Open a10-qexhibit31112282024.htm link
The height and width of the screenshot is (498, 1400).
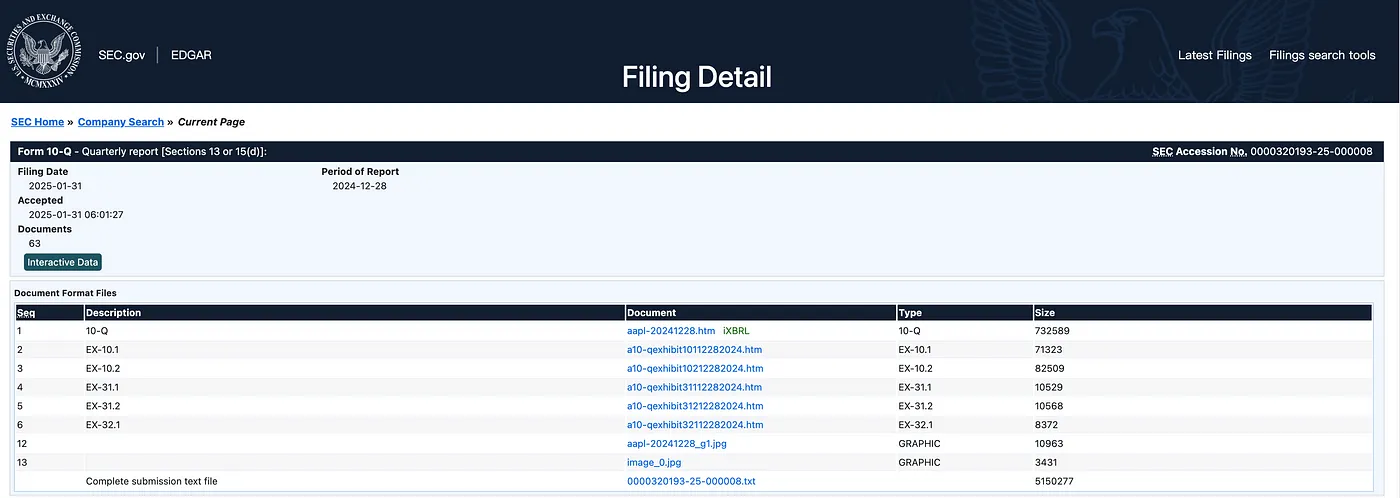tap(694, 388)
